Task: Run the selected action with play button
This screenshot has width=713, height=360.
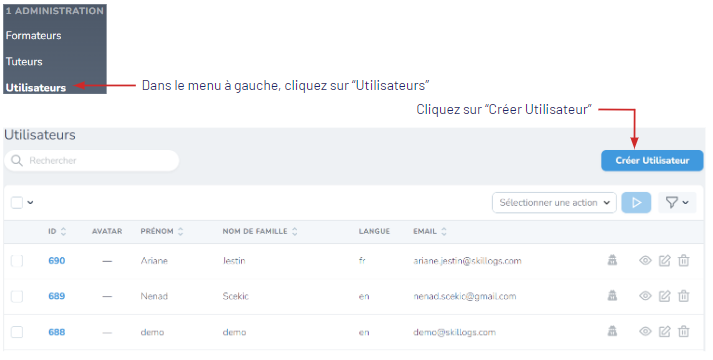Action: 636,203
